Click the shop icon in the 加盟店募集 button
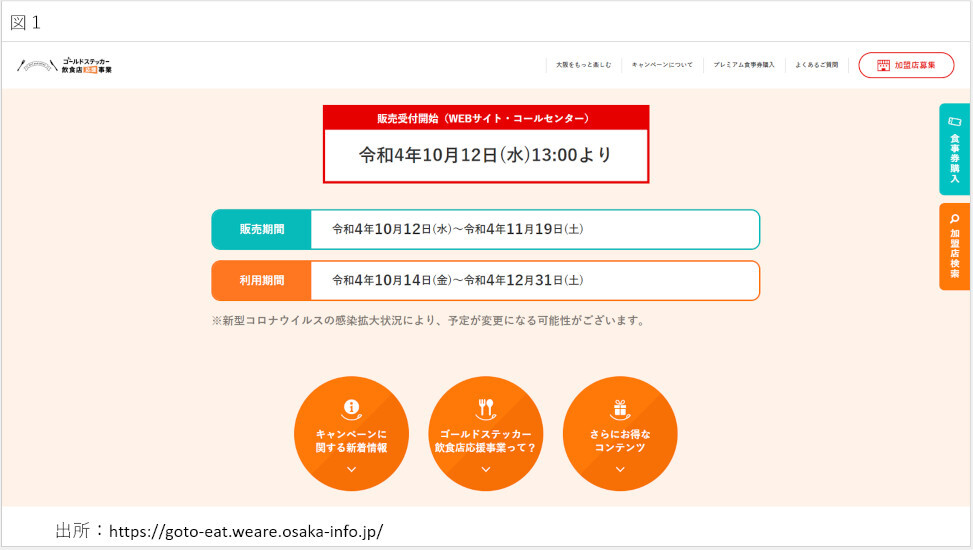 click(x=883, y=65)
